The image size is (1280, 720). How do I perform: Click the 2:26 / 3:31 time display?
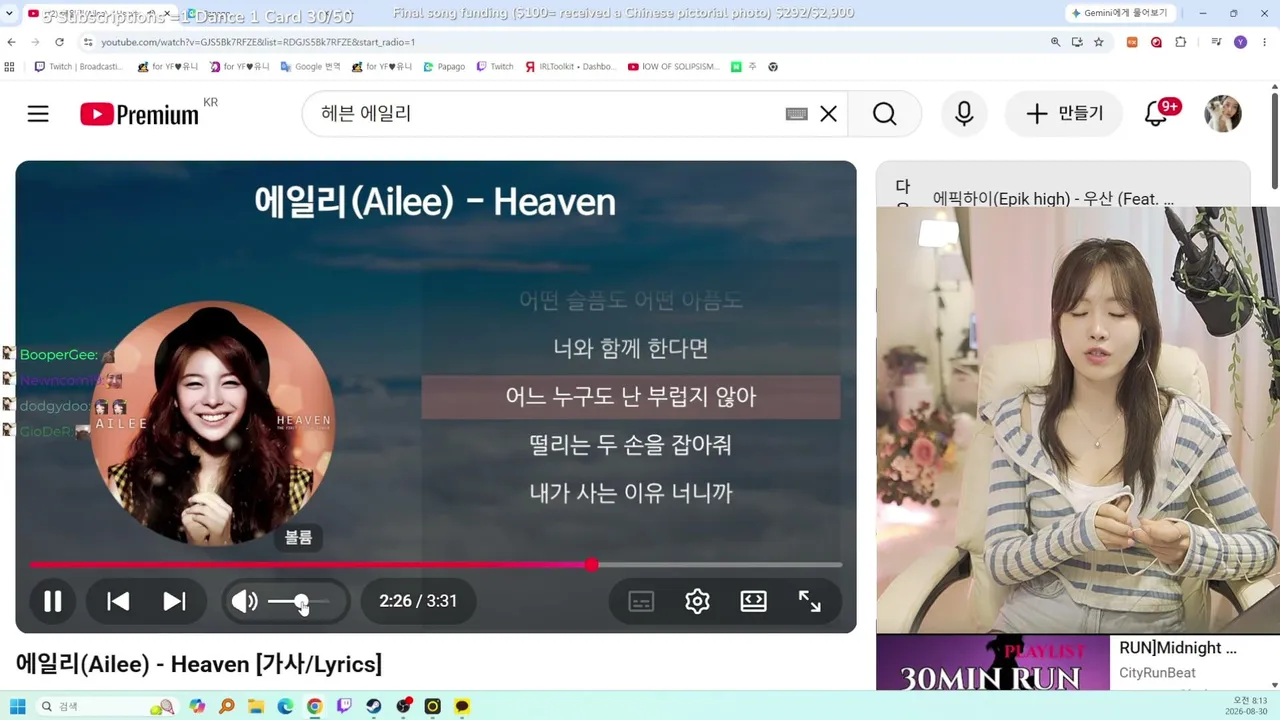click(418, 601)
